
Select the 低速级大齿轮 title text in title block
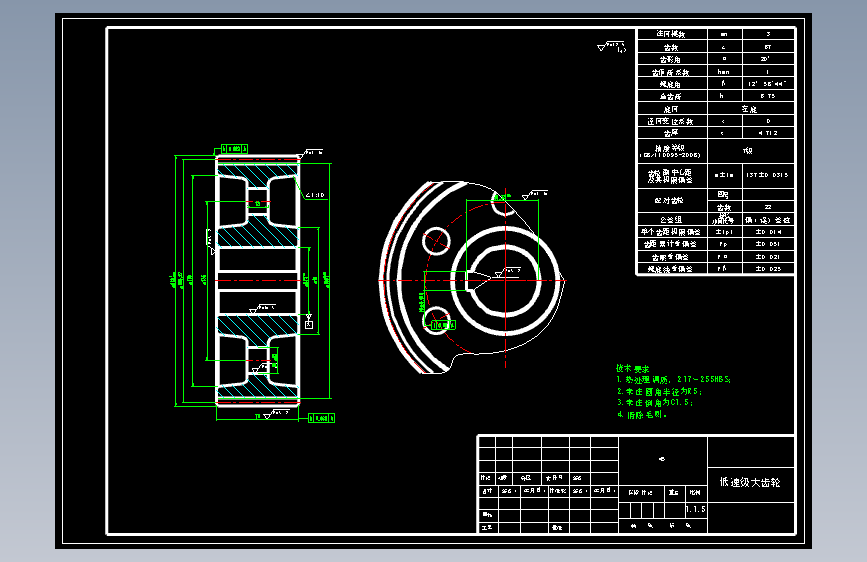click(x=750, y=482)
